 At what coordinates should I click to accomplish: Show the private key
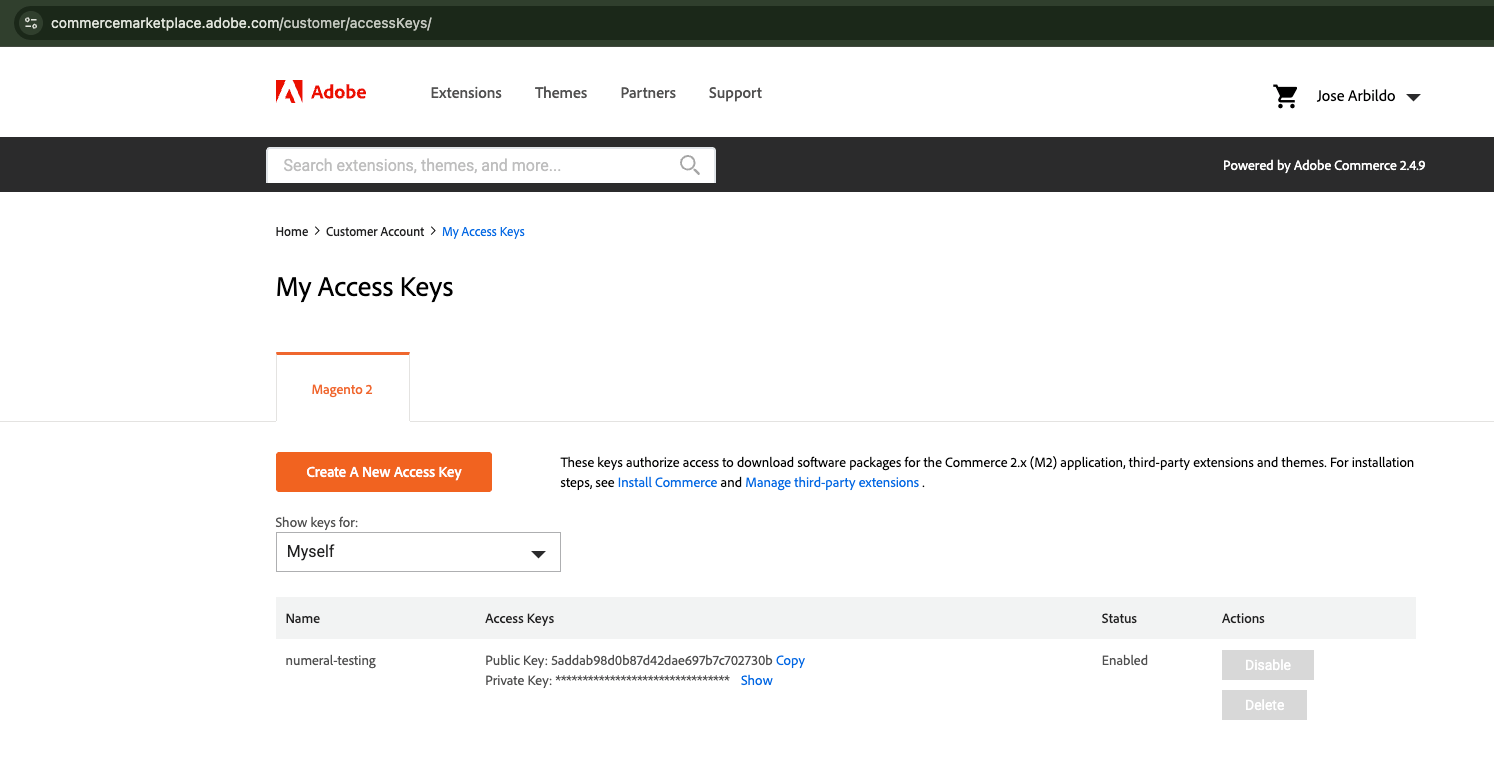click(756, 680)
